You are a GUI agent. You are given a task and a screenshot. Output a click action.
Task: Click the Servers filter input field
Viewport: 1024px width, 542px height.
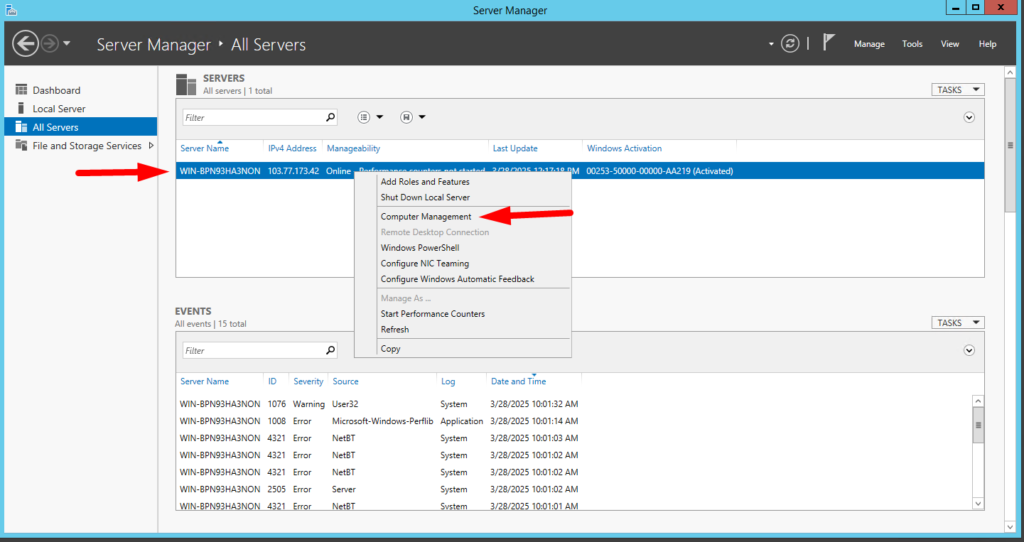pos(253,118)
